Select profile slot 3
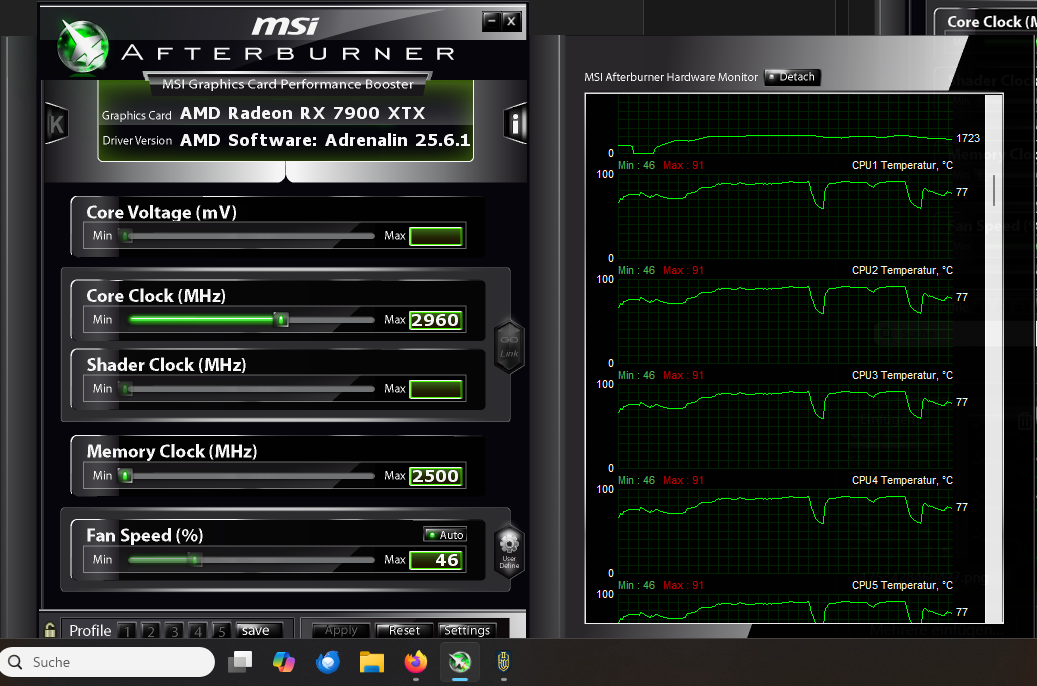1037x686 pixels. pyautogui.click(x=175, y=631)
